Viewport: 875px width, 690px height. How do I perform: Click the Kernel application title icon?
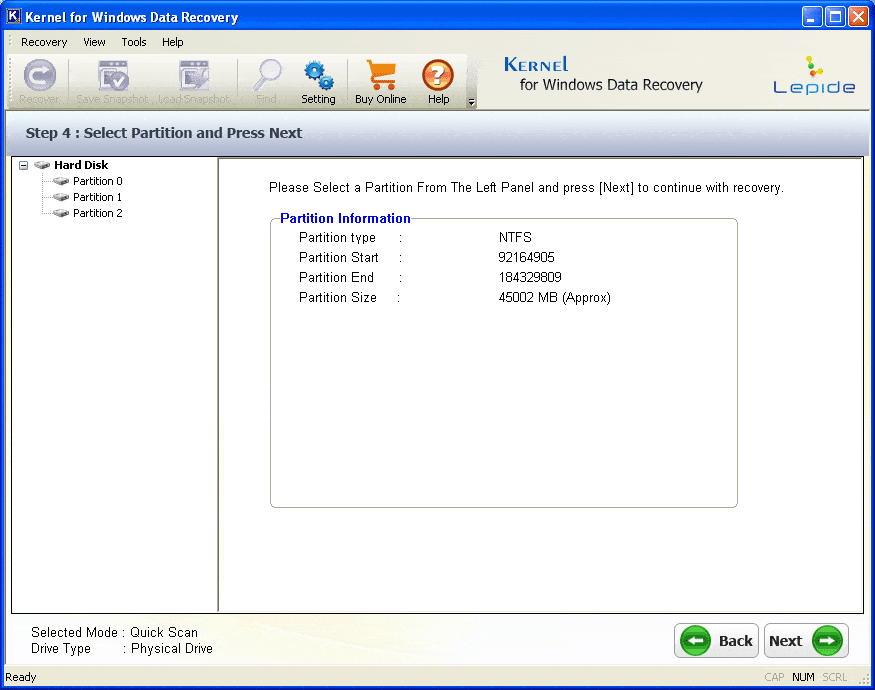click(13, 17)
